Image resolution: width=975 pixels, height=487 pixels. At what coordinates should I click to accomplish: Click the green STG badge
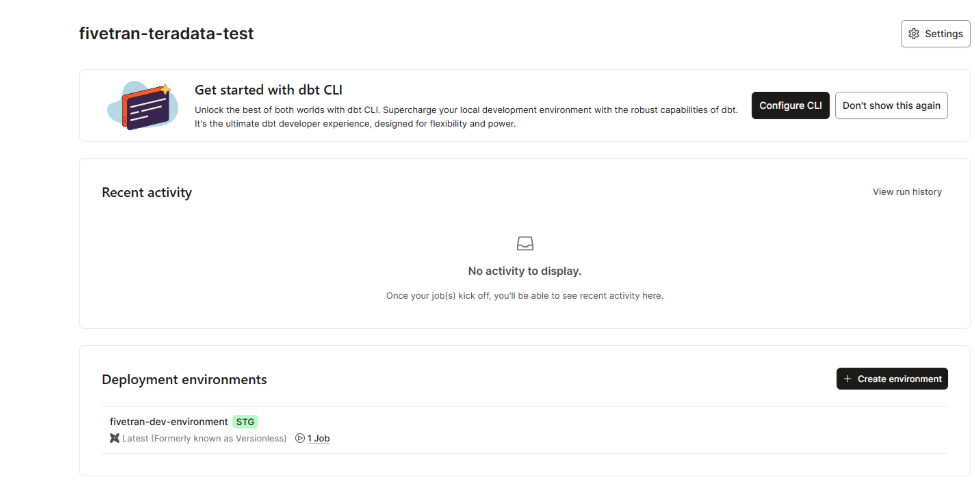tap(245, 422)
